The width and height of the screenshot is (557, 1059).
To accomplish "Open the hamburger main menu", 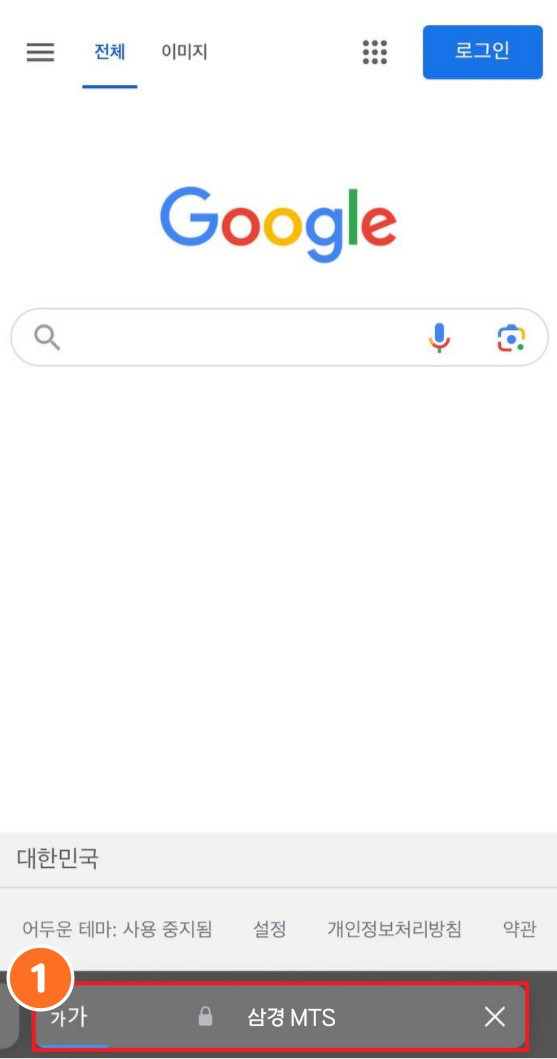I will (x=40, y=52).
